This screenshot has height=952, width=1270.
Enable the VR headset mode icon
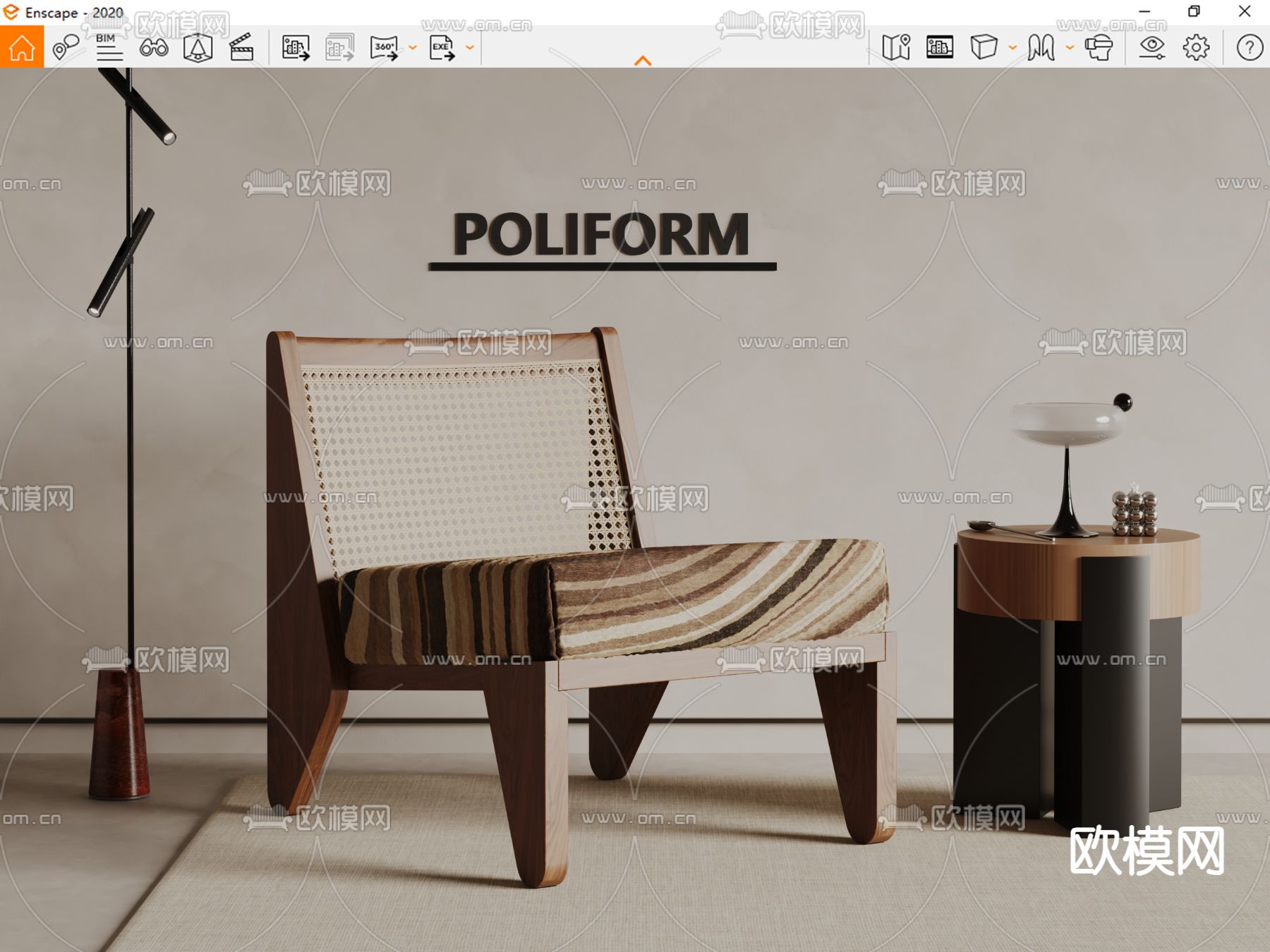(1101, 48)
